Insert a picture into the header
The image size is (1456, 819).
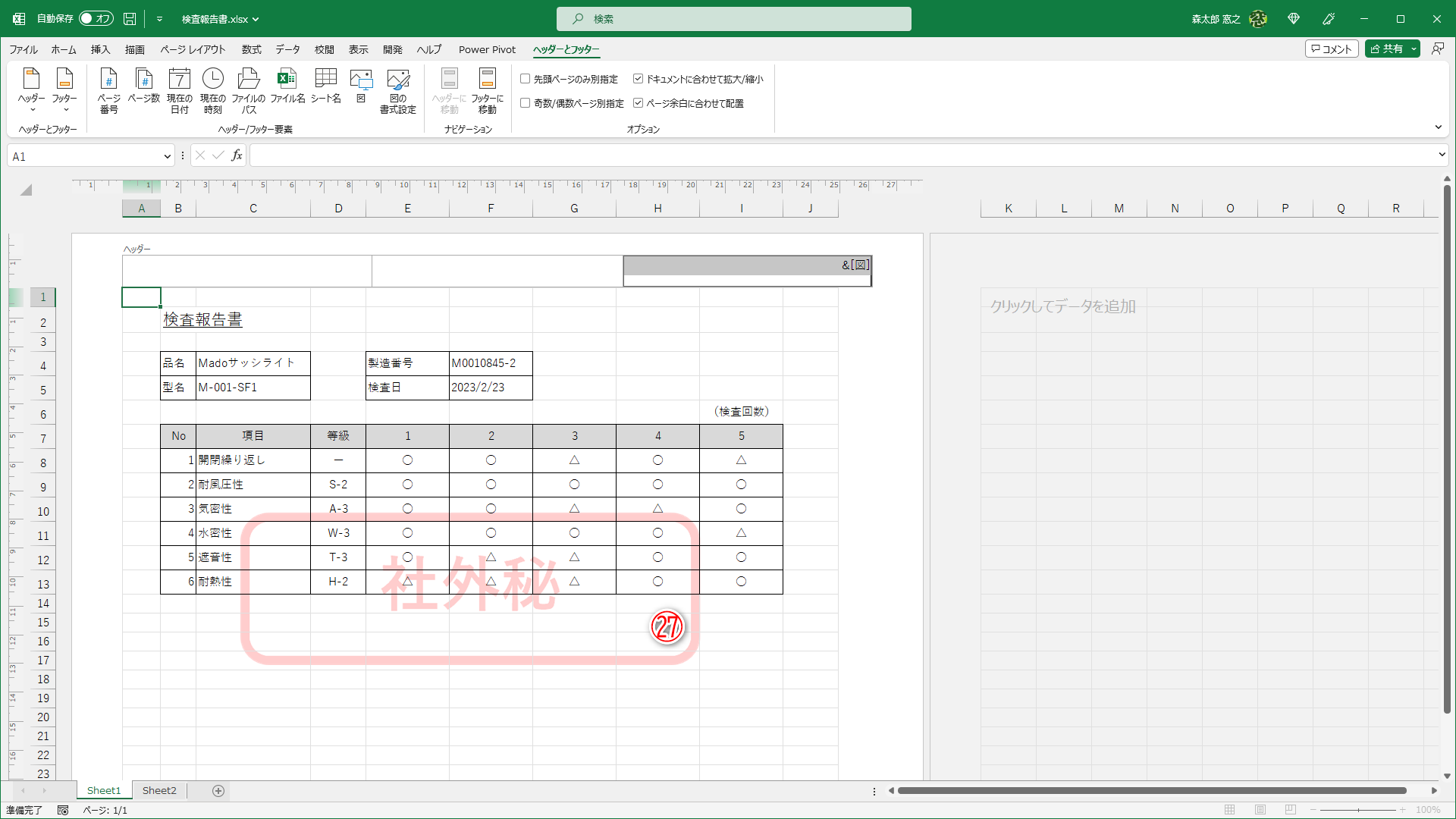362,89
